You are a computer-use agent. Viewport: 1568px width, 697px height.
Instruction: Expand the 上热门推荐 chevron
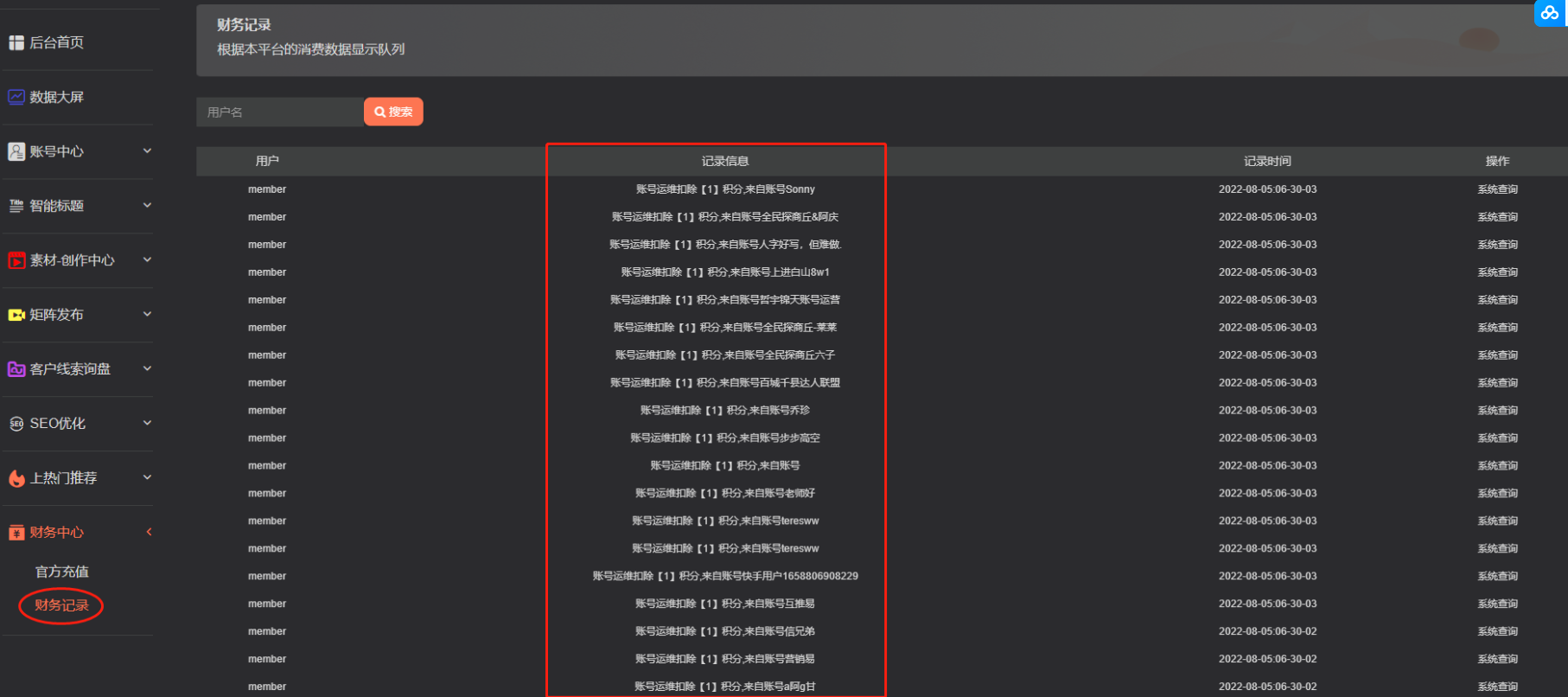pyautogui.click(x=147, y=477)
